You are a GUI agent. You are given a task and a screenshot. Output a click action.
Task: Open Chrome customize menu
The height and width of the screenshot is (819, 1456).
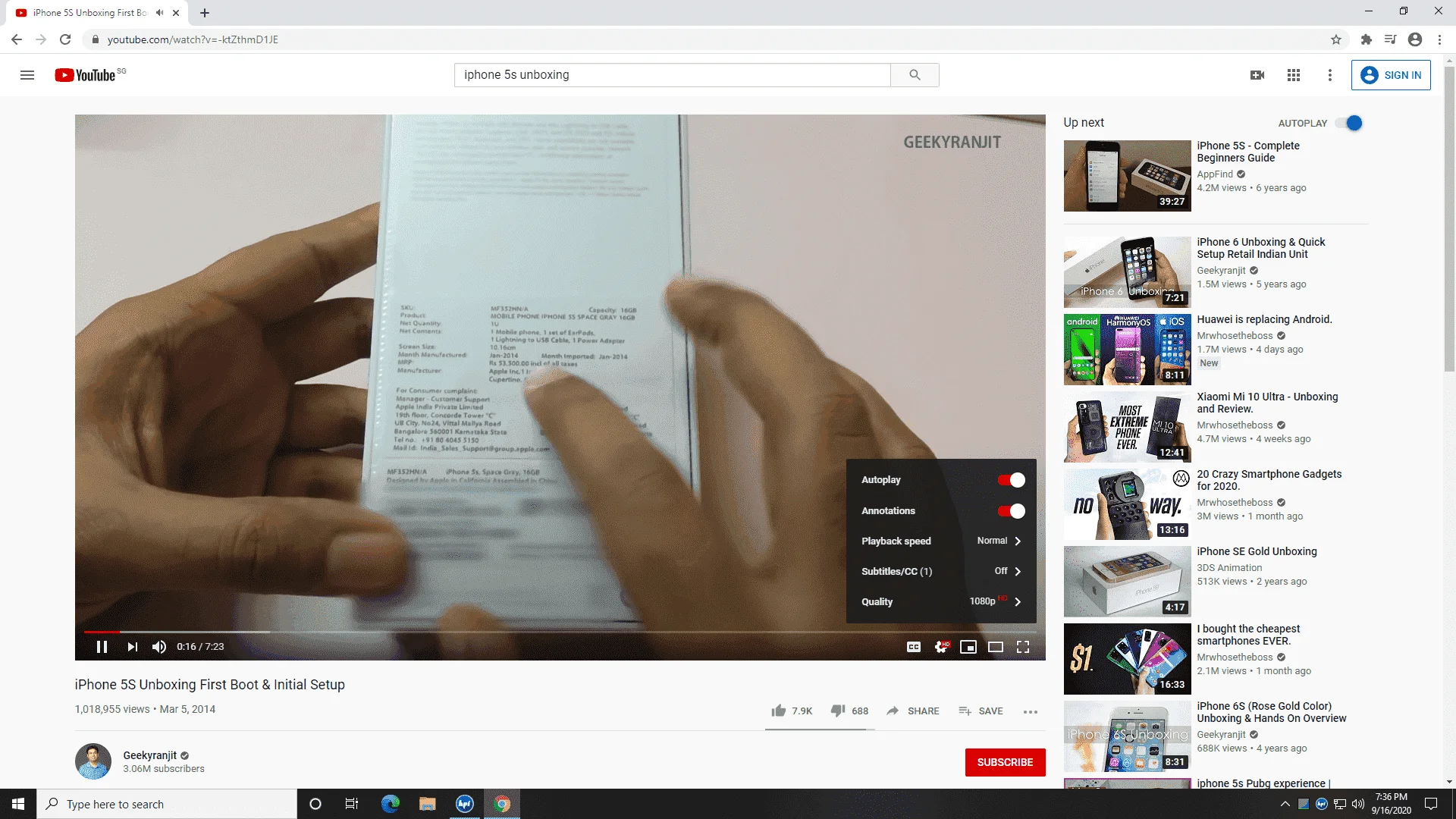click(1439, 39)
